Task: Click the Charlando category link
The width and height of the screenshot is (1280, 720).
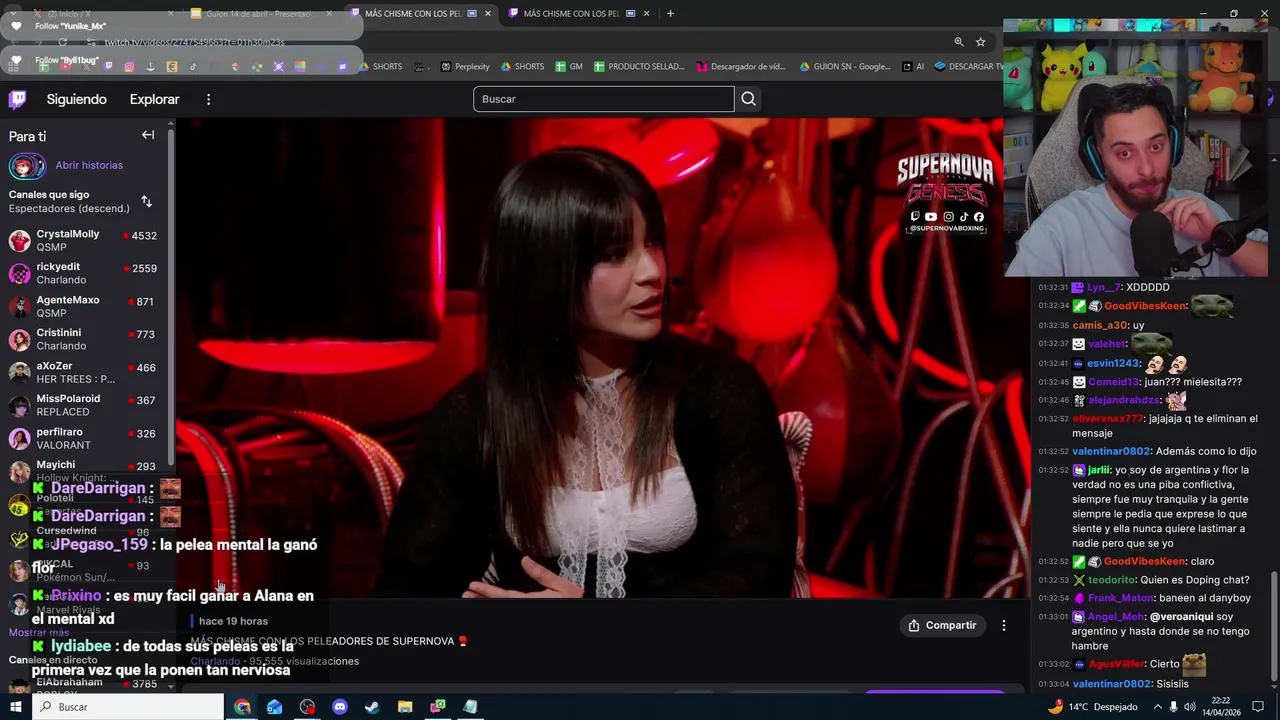Action: click(x=215, y=661)
